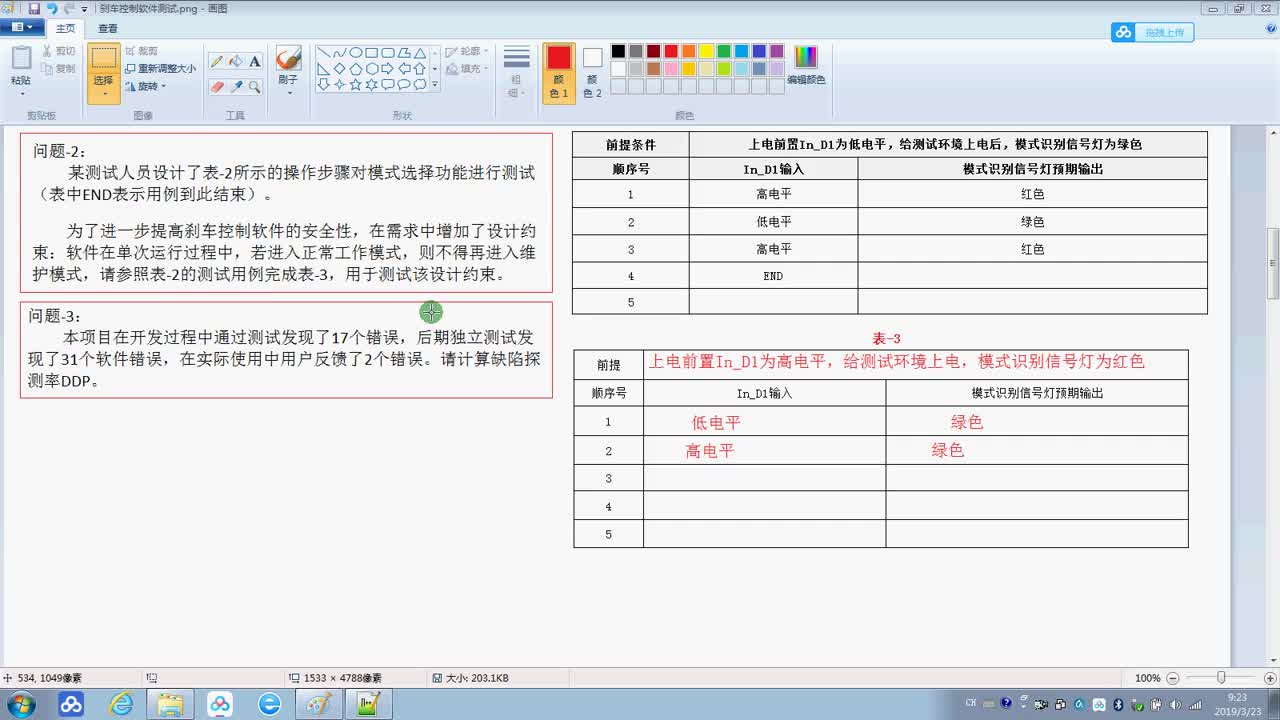1280x720 pixels.
Task: Click the scroll down arrow of the canvas scrollbar
Action: [1273, 661]
